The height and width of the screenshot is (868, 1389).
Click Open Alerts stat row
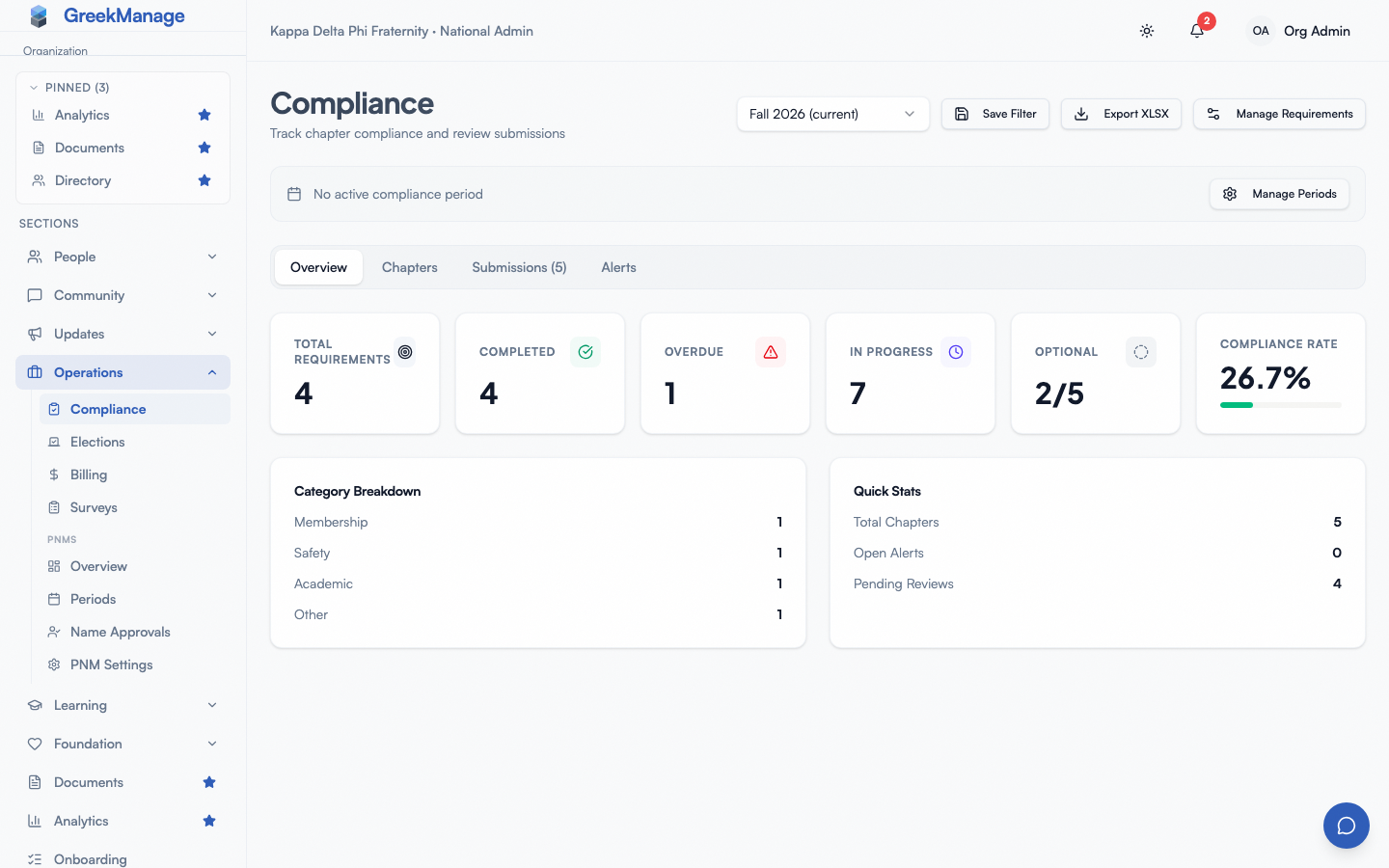point(1098,553)
